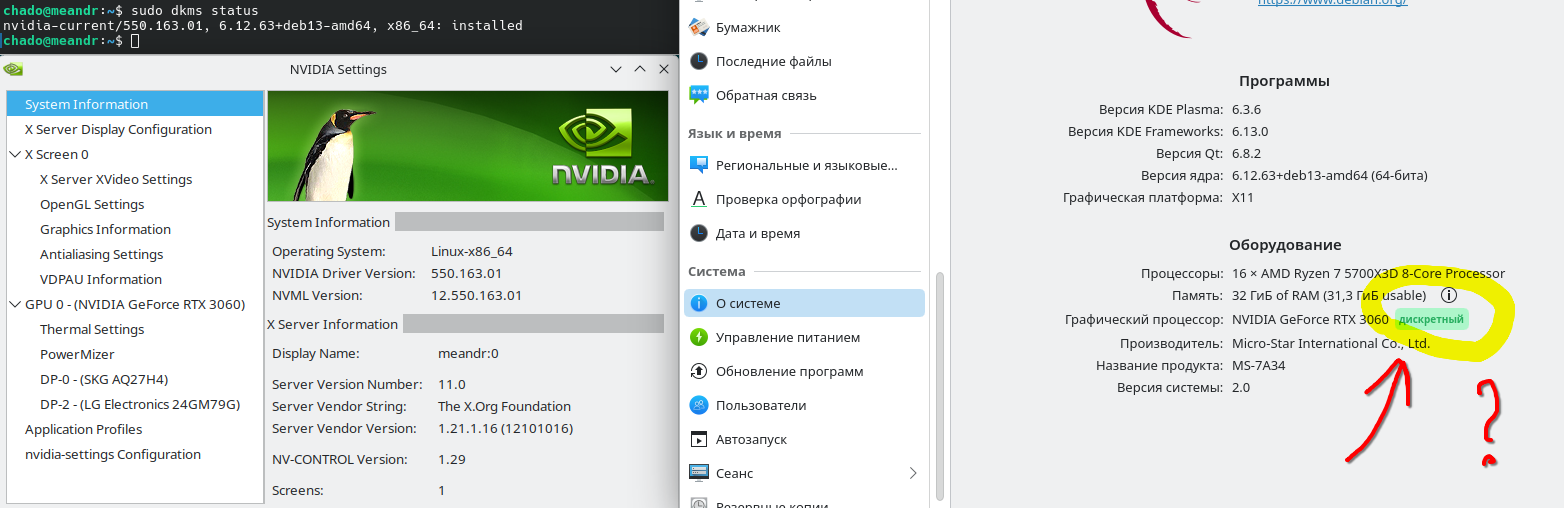Click kernel version 6.12.63+deb13-amd64 in About
The width and height of the screenshot is (1564, 508).
[x=1329, y=175]
